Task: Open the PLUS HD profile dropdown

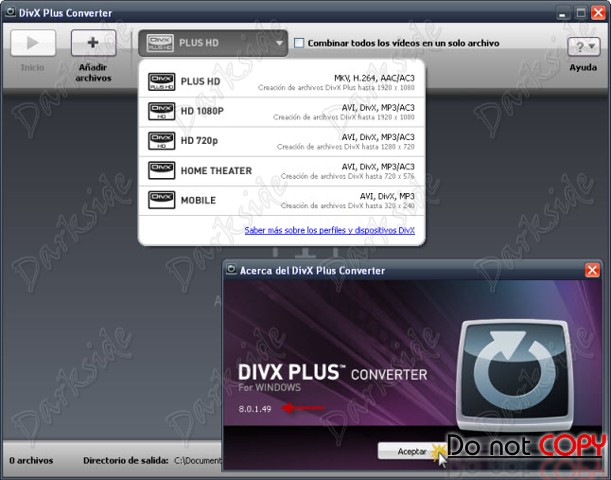Action: pyautogui.click(x=213, y=43)
